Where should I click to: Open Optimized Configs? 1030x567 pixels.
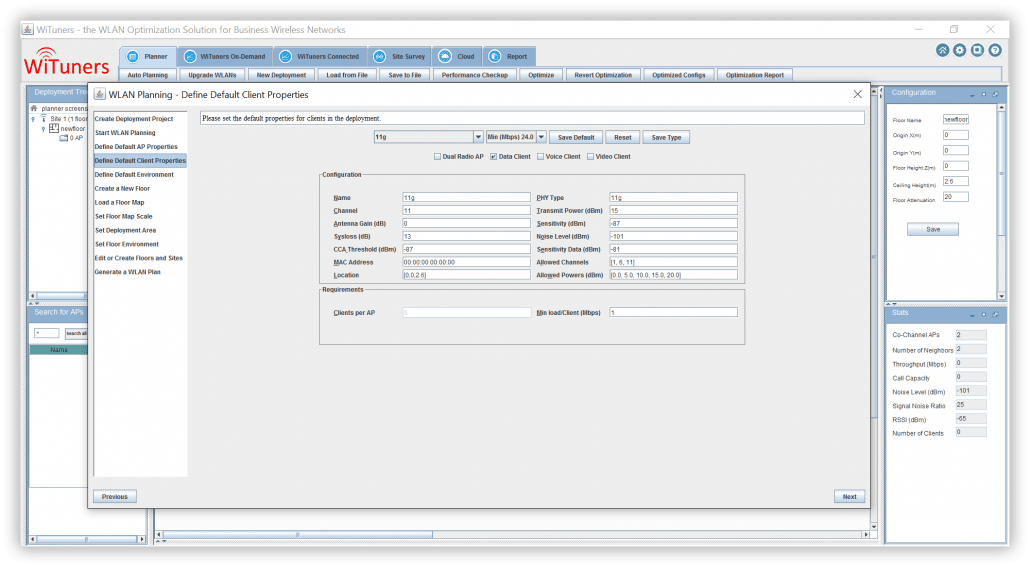[679, 75]
